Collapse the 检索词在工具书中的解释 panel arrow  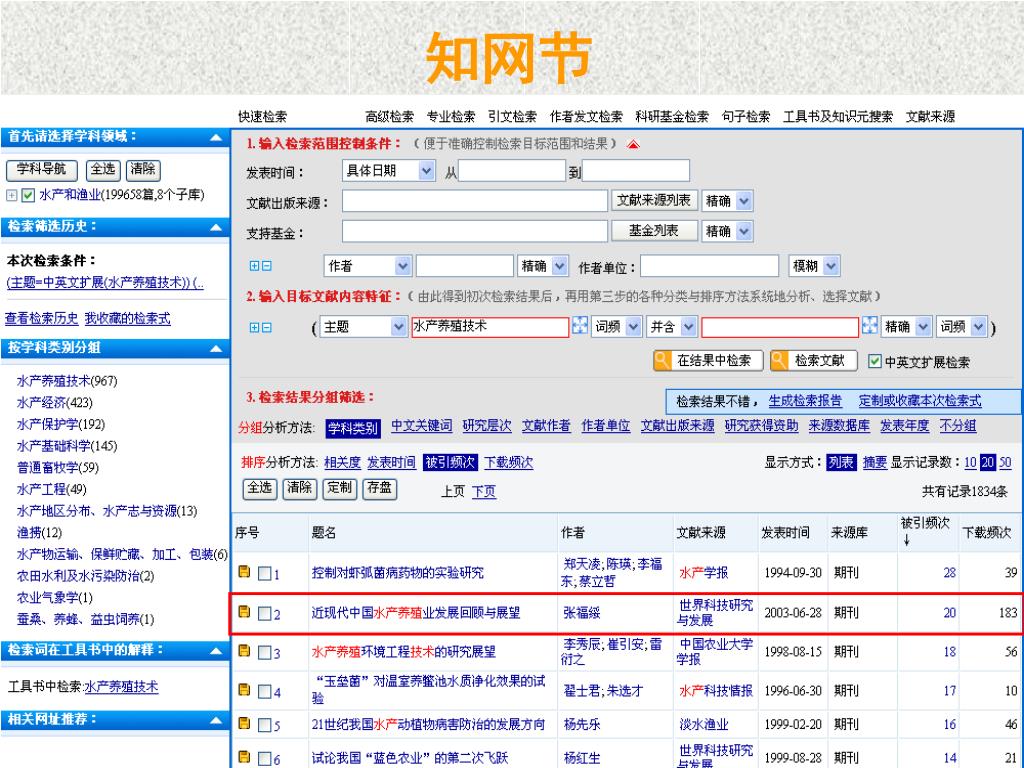216,651
